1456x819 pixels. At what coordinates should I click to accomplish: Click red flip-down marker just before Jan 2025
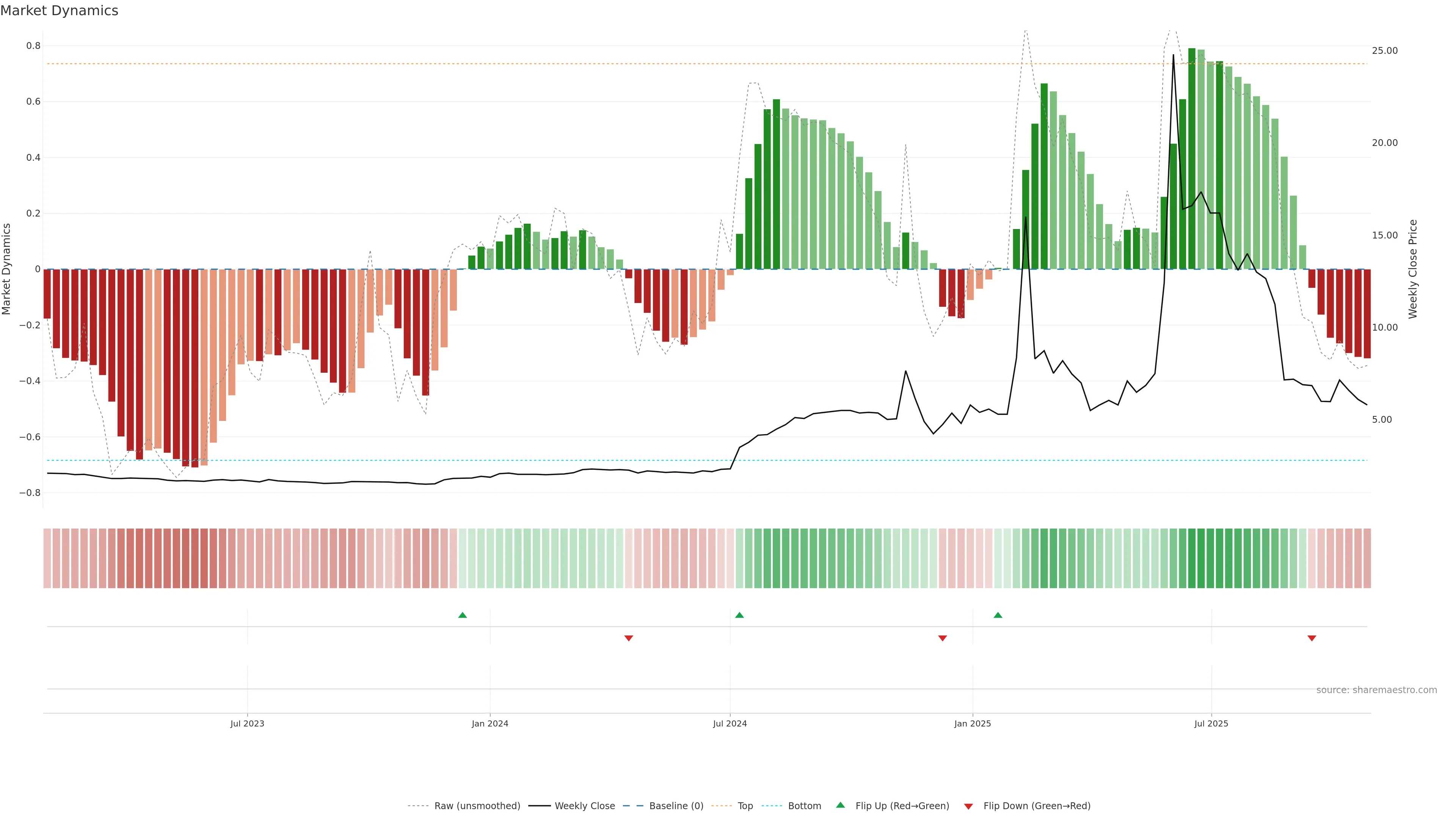[942, 638]
